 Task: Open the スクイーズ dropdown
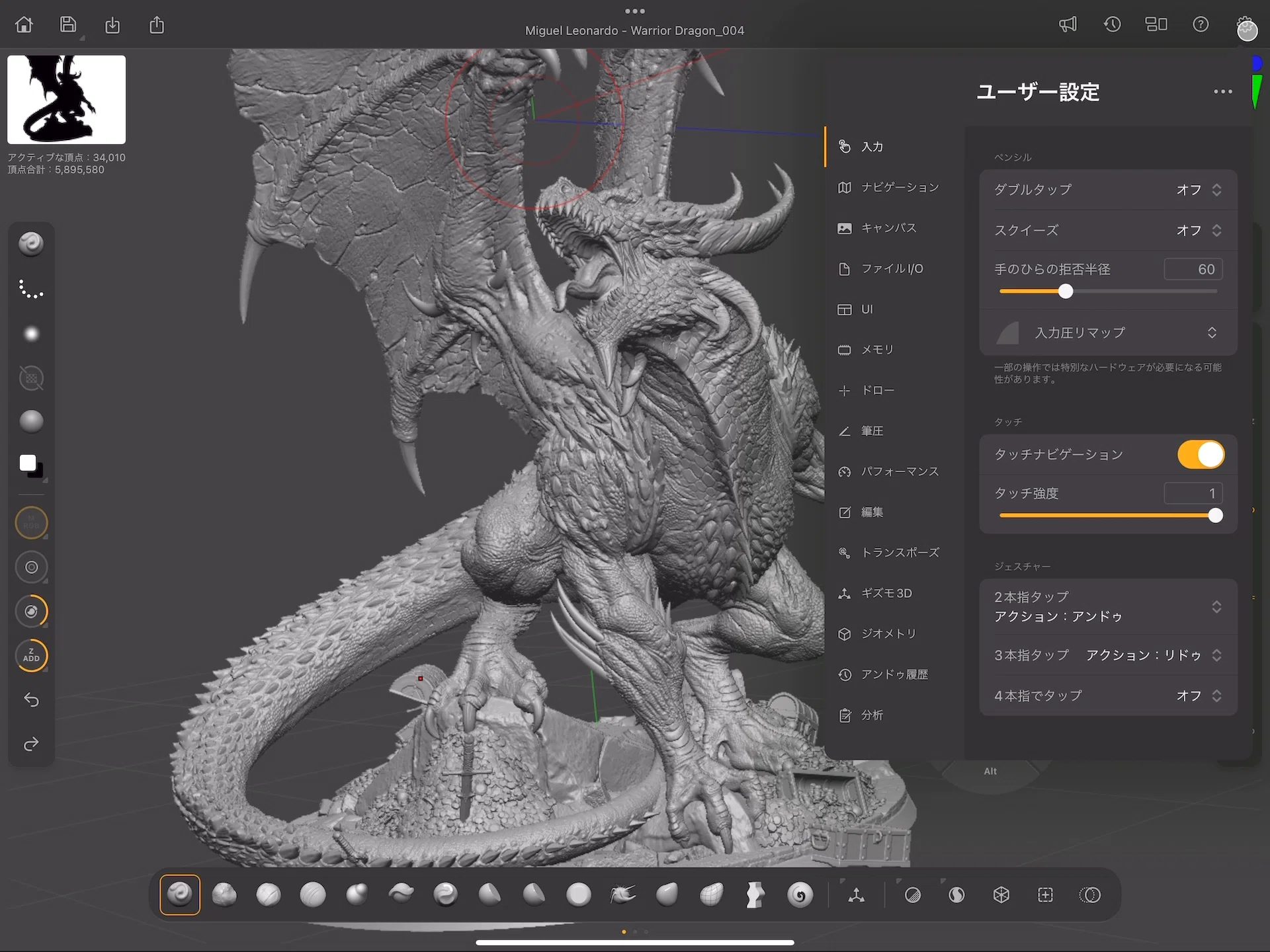(x=1109, y=230)
